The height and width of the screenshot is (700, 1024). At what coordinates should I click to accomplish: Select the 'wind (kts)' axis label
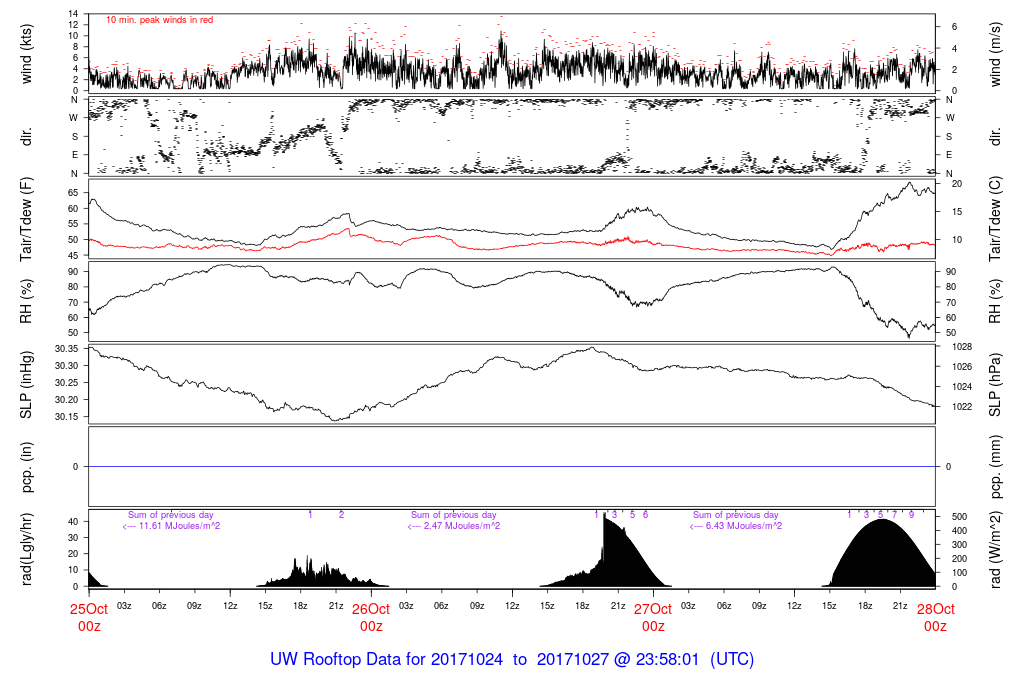tap(26, 54)
